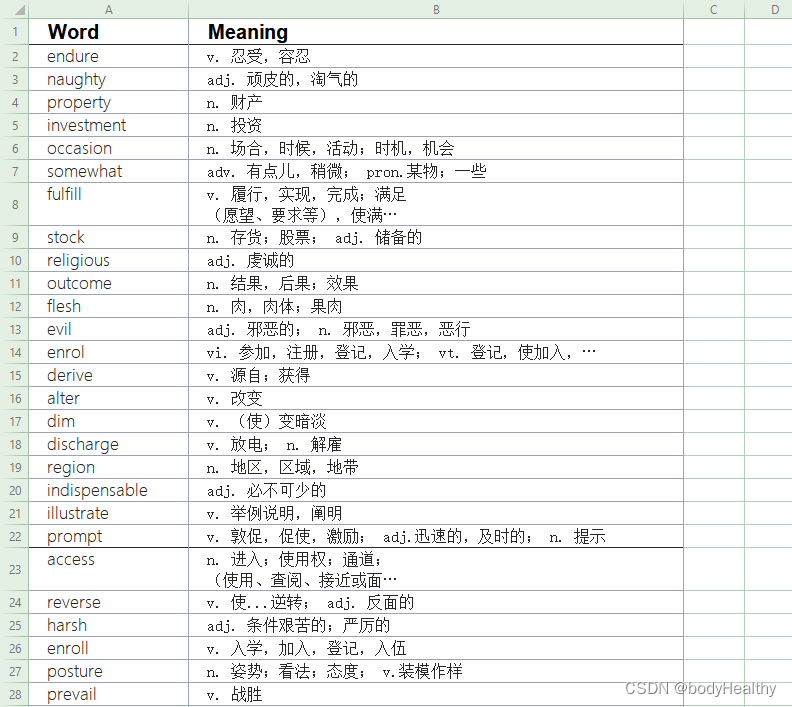Select the cell containing 'region'

point(109,467)
